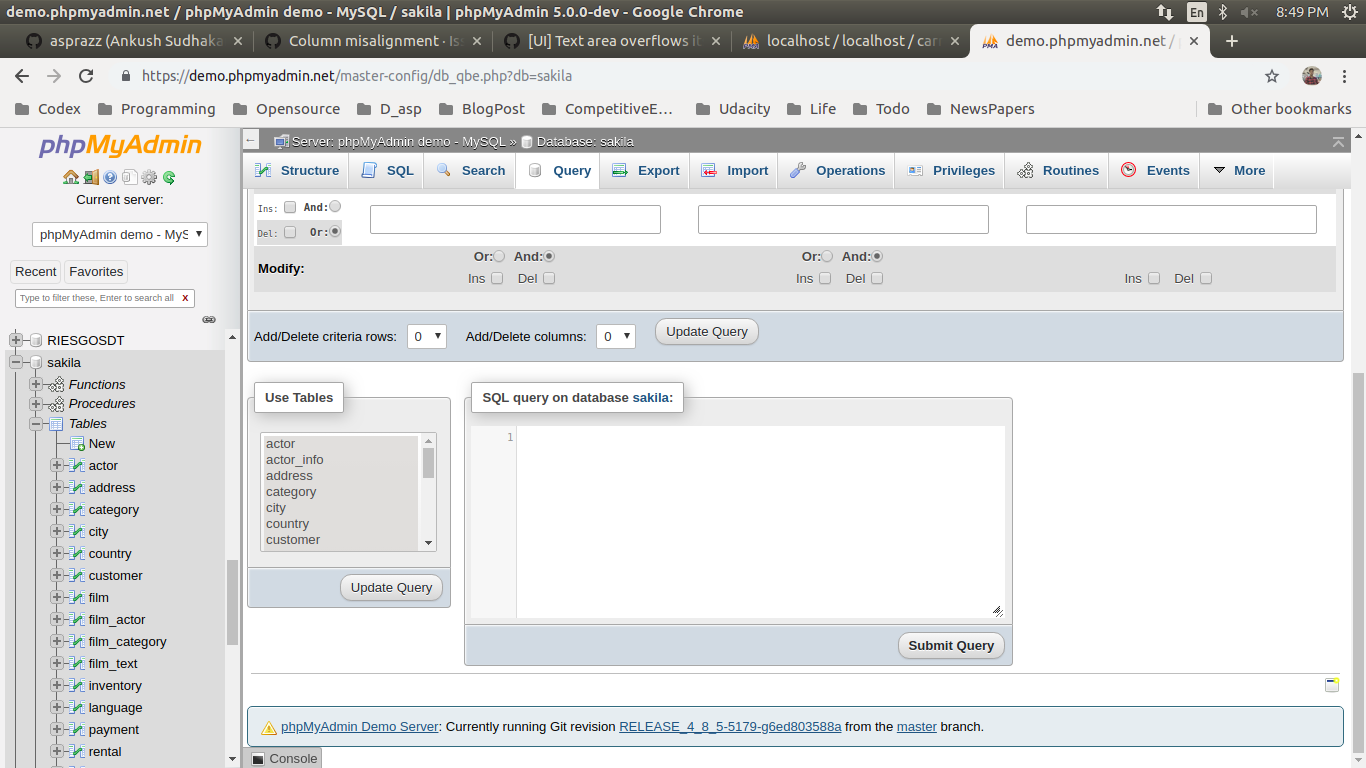Expand the Functions tree node
This screenshot has height=768, width=1366.
click(36, 384)
